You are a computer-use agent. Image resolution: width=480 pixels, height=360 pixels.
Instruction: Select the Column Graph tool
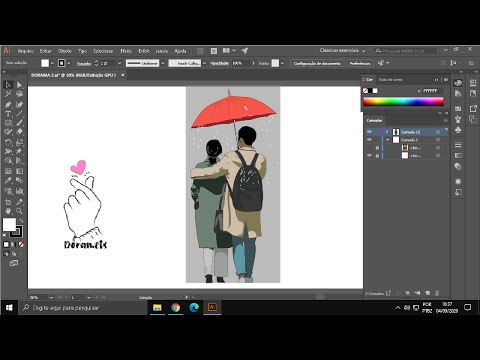pyautogui.click(x=19, y=191)
